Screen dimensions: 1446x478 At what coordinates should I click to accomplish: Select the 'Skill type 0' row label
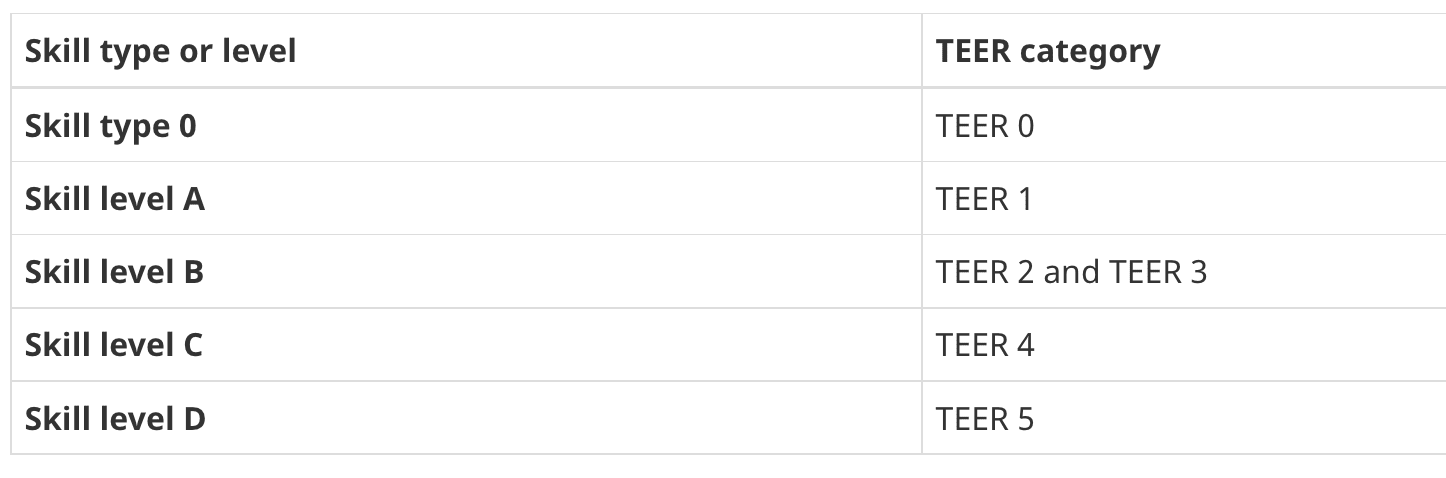pos(111,126)
